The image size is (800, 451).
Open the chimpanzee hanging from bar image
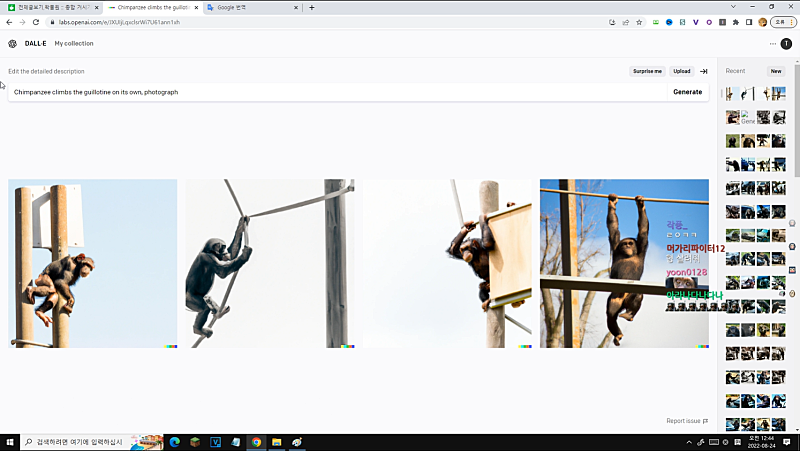[x=624, y=263]
